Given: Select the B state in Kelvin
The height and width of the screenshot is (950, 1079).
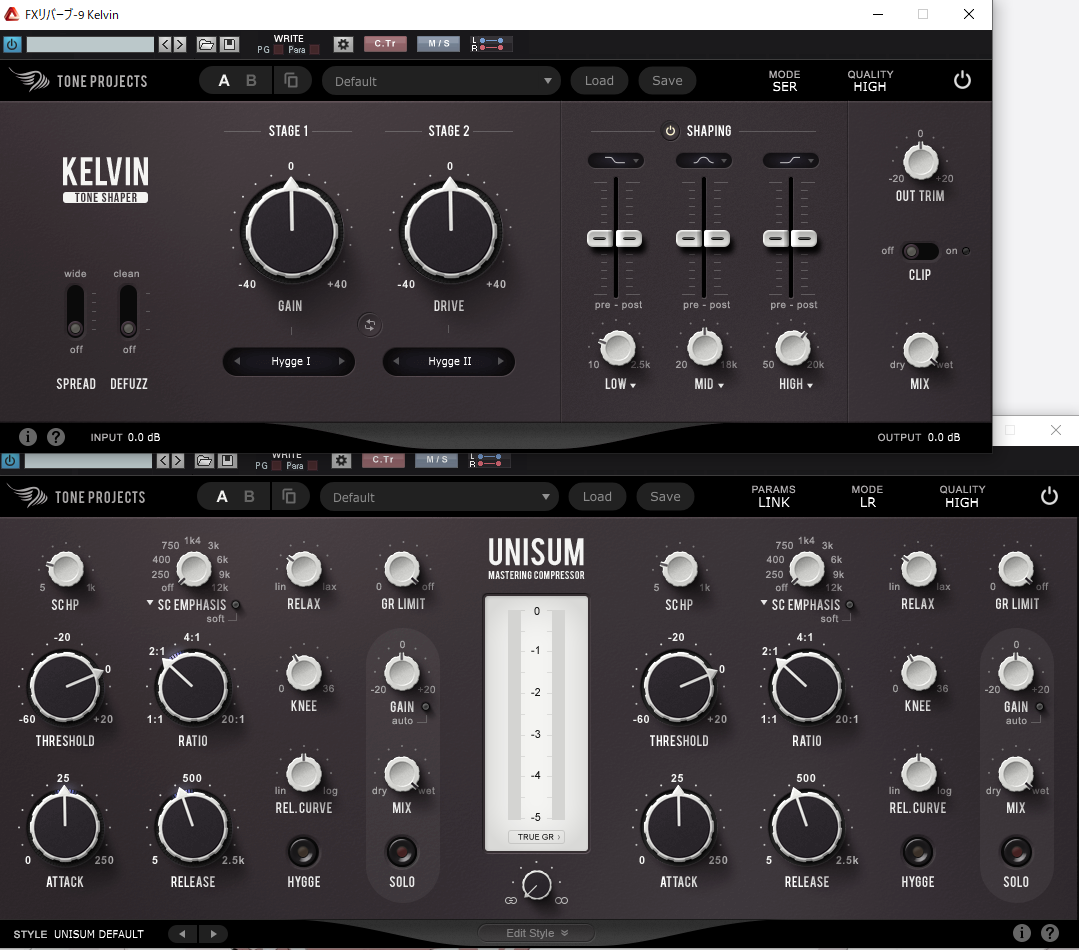Looking at the screenshot, I should tap(251, 81).
